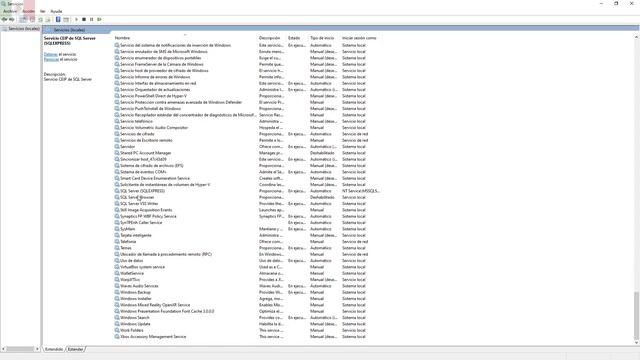Select the VirtualBox system service icon

point(117,267)
